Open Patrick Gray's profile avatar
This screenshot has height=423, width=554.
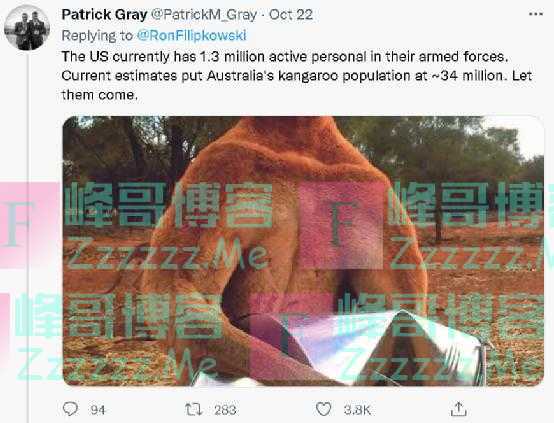pos(27,28)
